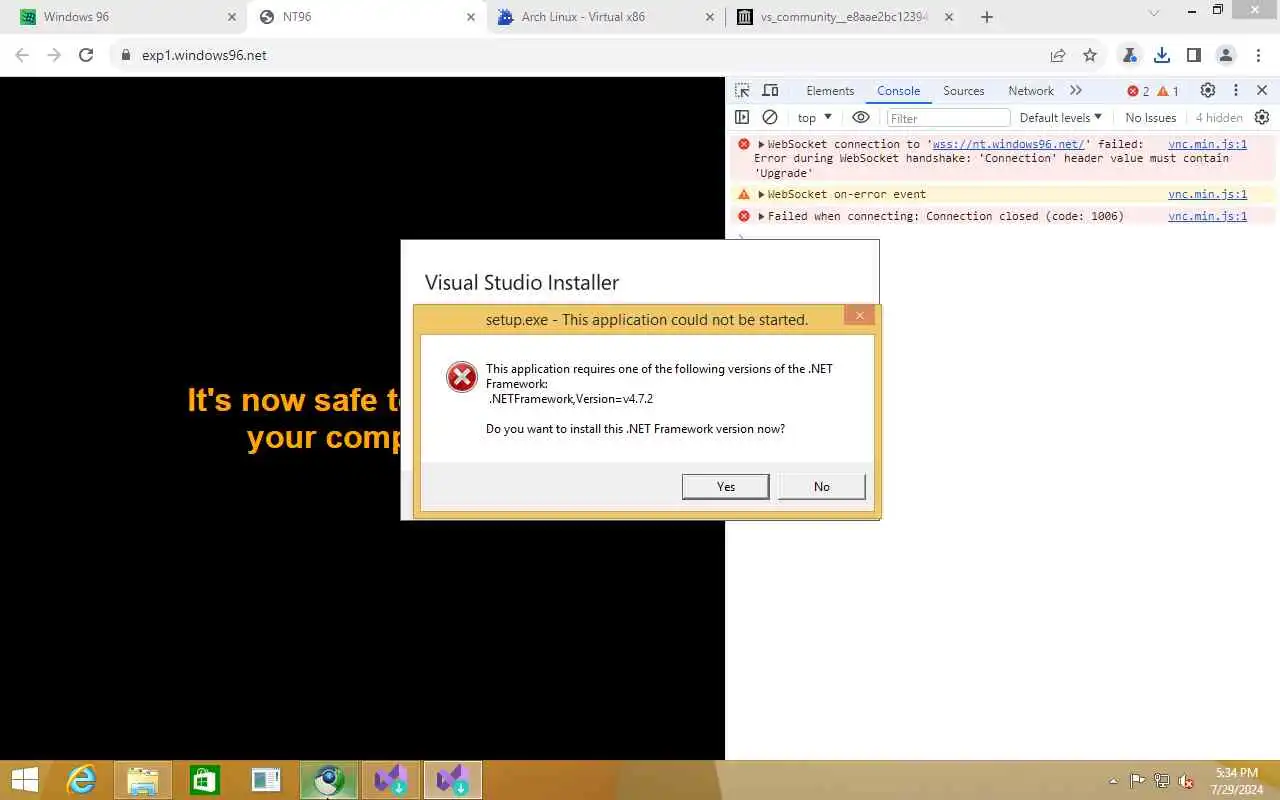Image resolution: width=1280 pixels, height=800 pixels.
Task: Open the browser downloads icon
Action: (1162, 55)
